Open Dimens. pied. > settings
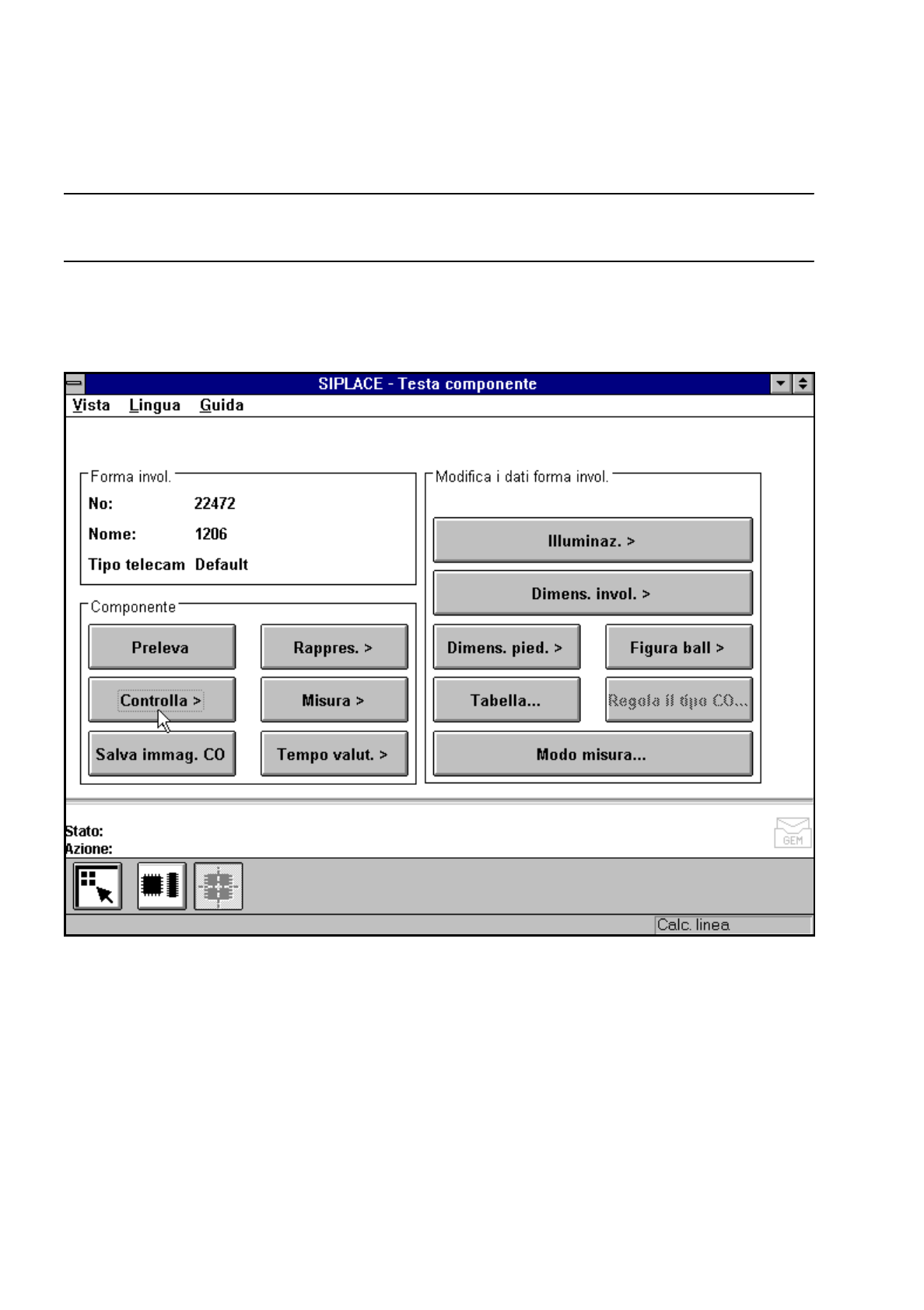Screen dimensions: 924x1310 [x=507, y=646]
